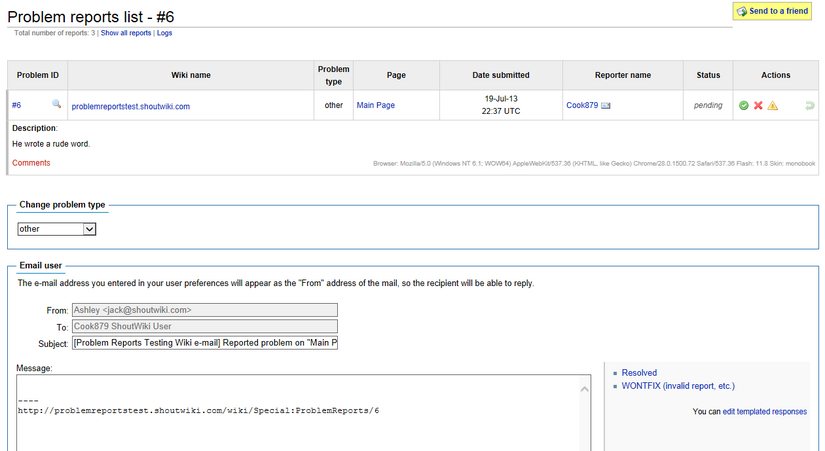The image size is (825, 451).
Task: Click into the Subject input field
Action: 205,343
